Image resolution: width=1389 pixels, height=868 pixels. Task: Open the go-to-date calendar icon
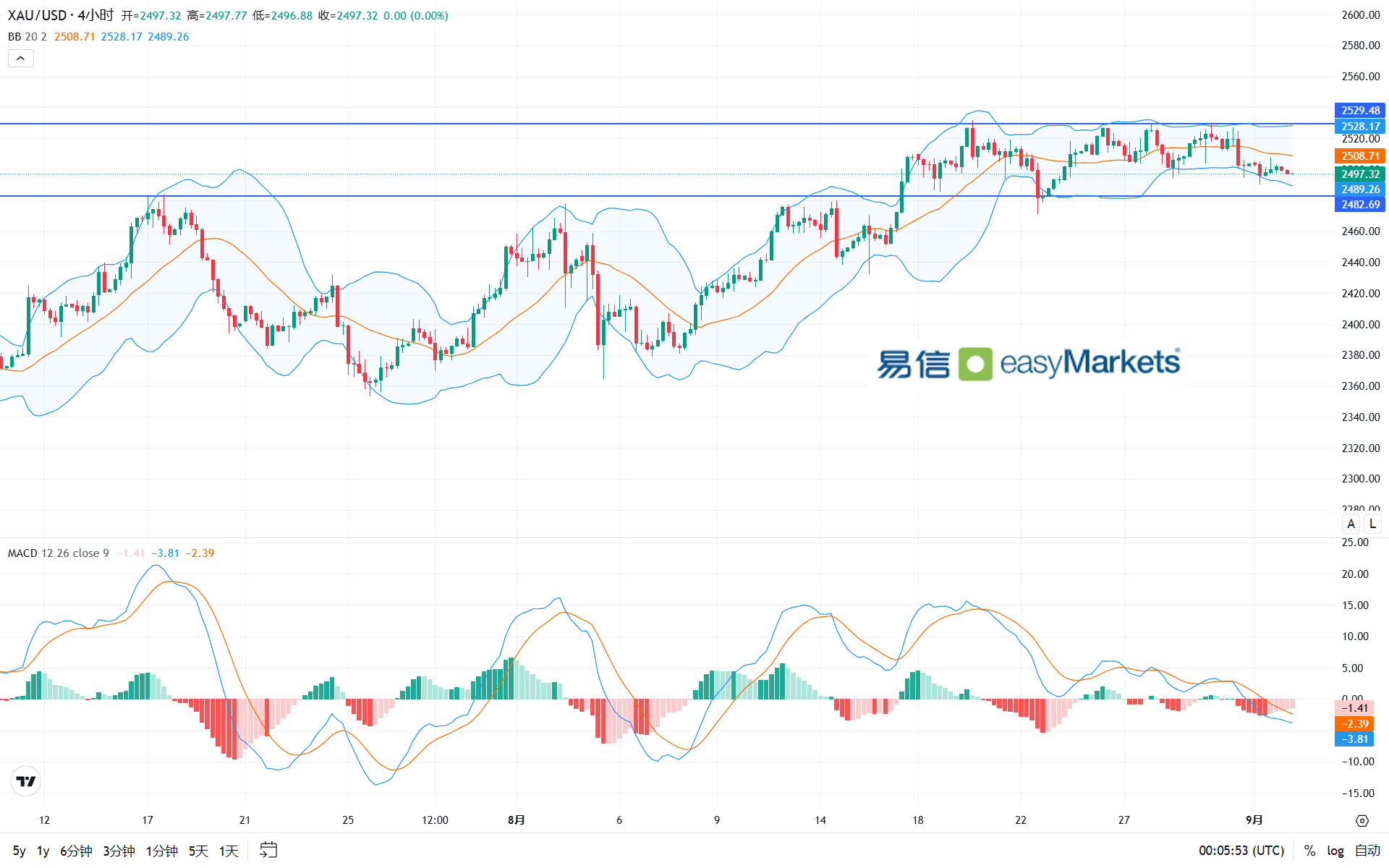pos(268,850)
